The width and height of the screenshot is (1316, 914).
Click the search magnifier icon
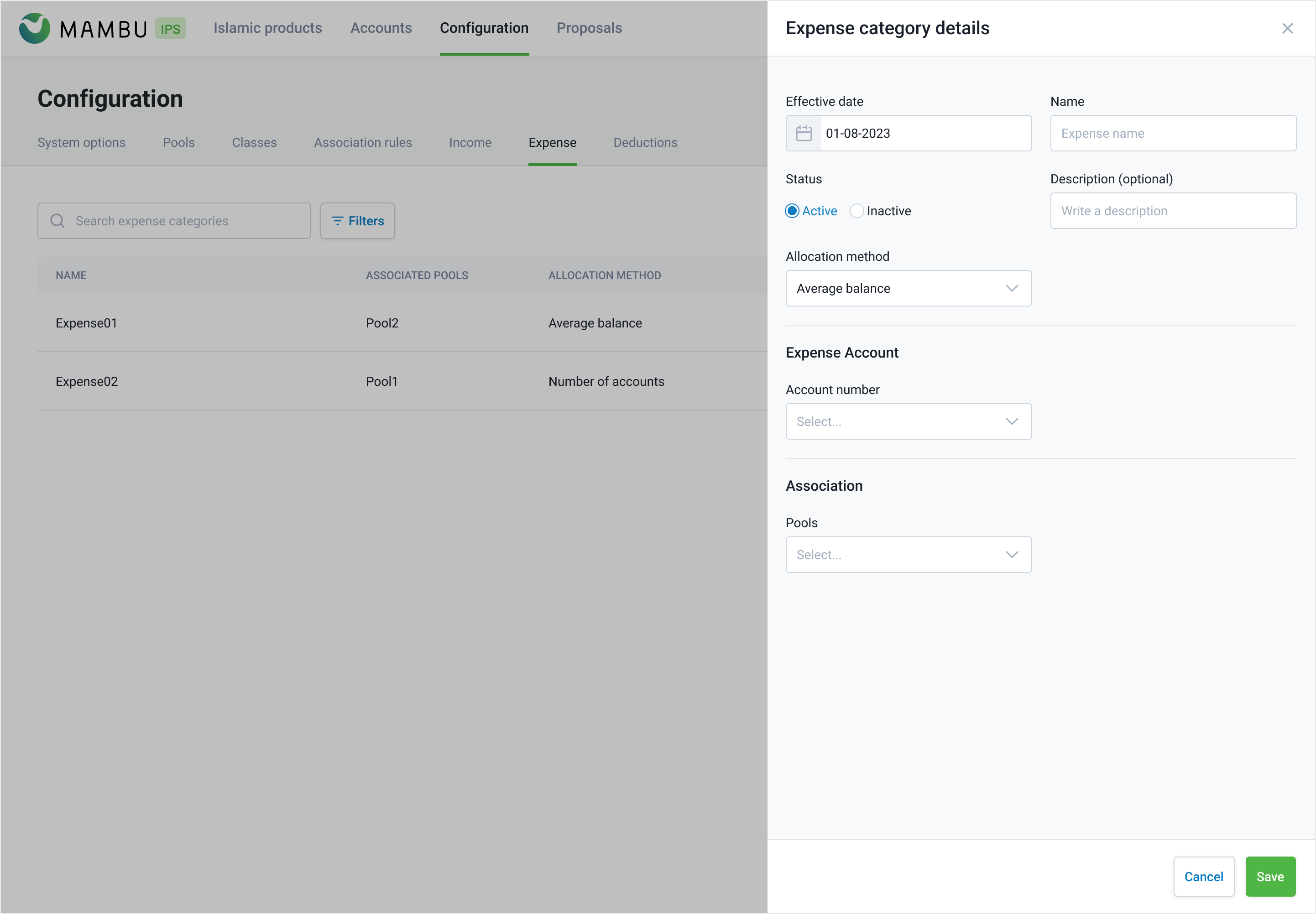57,220
